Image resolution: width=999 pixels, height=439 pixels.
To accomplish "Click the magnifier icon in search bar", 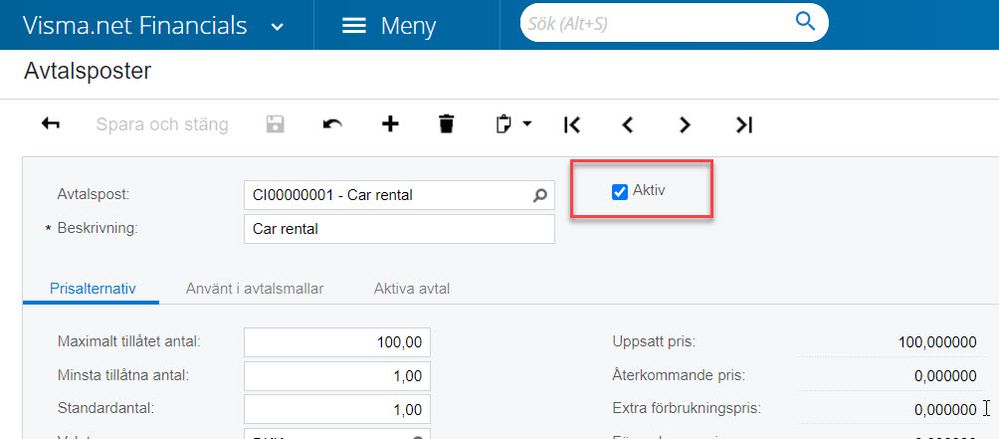I will tap(805, 22).
